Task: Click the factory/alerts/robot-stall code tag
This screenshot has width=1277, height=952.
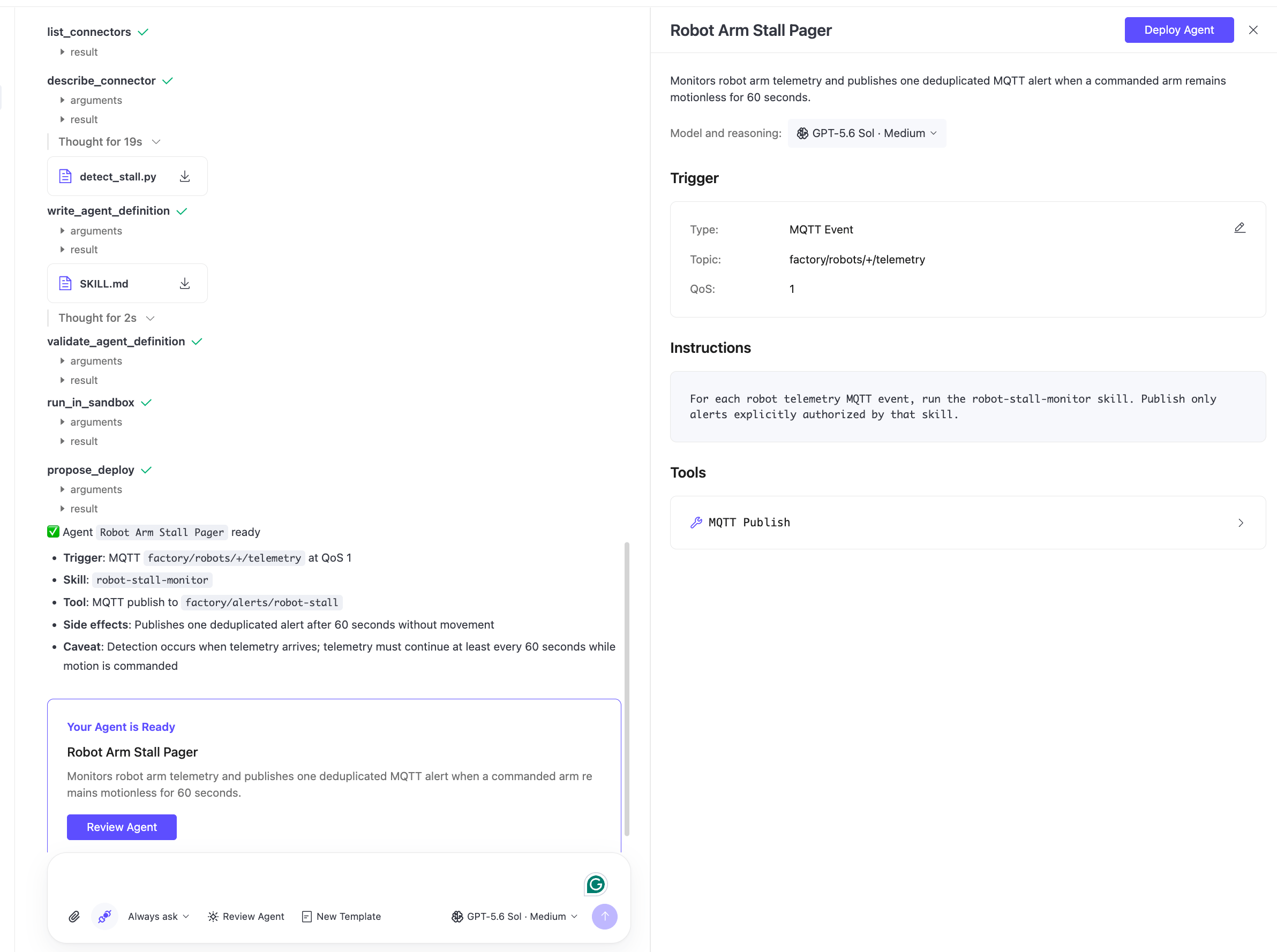Action: [262, 602]
